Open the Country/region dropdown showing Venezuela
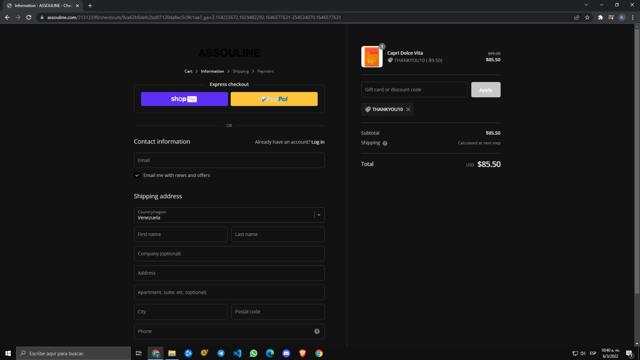The width and height of the screenshot is (640, 360). (229, 215)
